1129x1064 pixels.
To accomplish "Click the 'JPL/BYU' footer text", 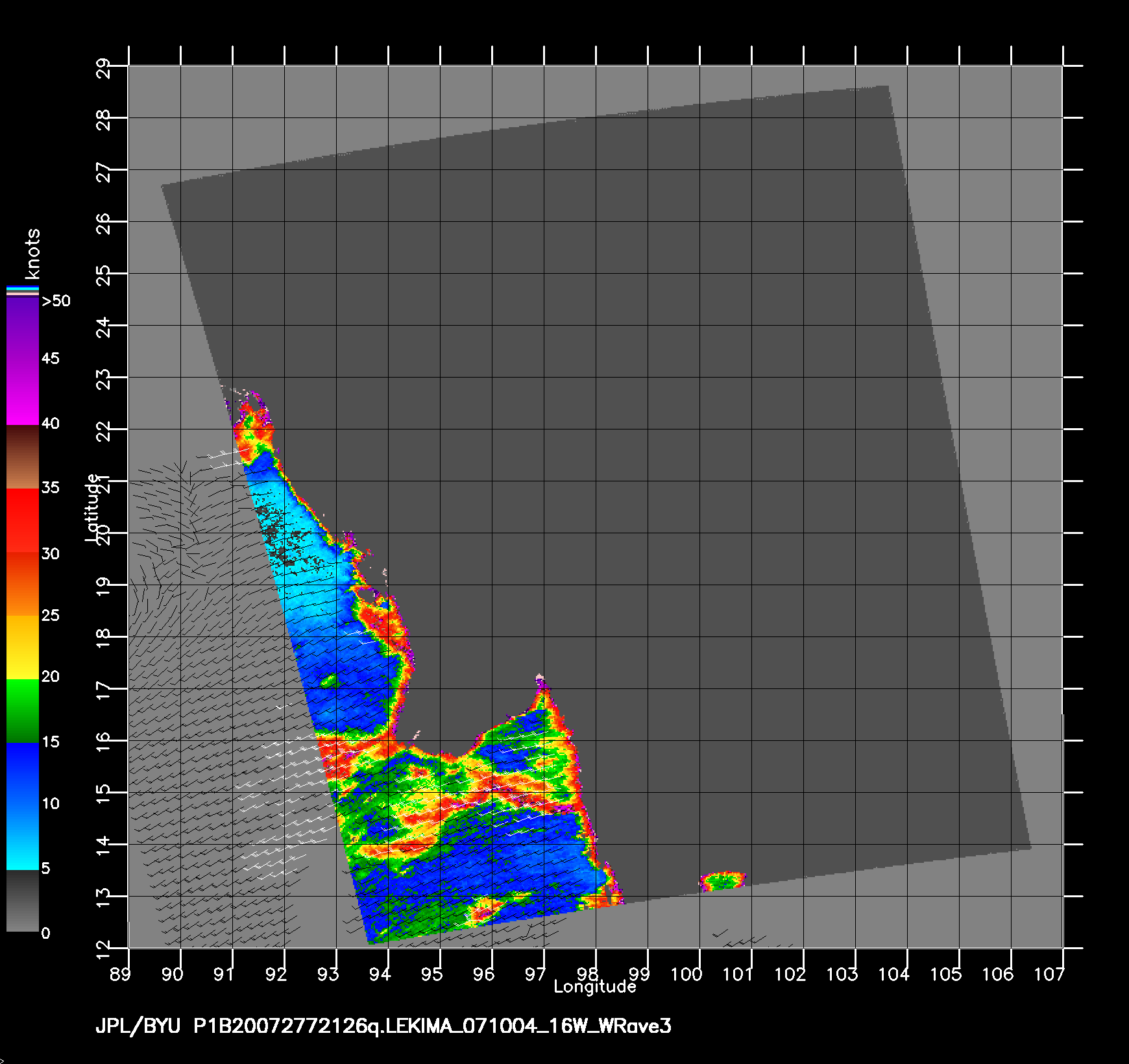I will click(138, 1026).
